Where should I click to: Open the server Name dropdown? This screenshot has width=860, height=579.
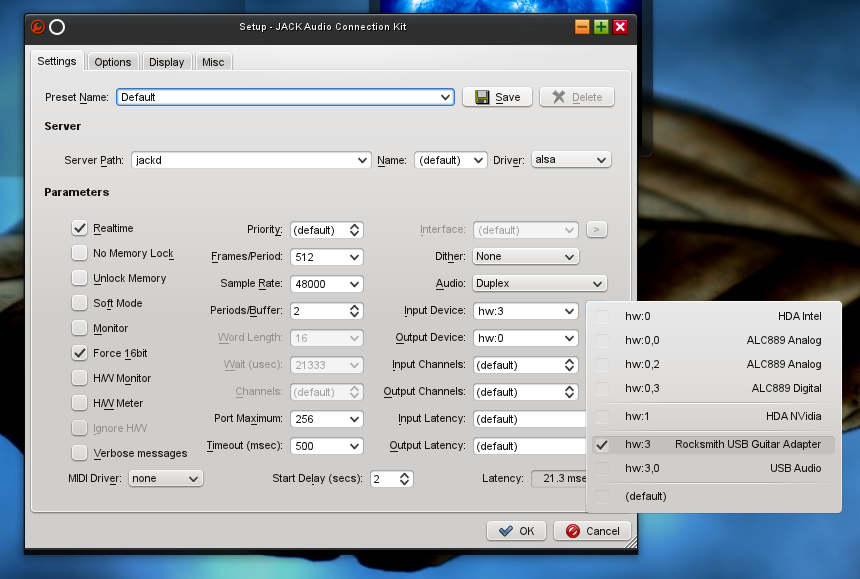[478, 160]
